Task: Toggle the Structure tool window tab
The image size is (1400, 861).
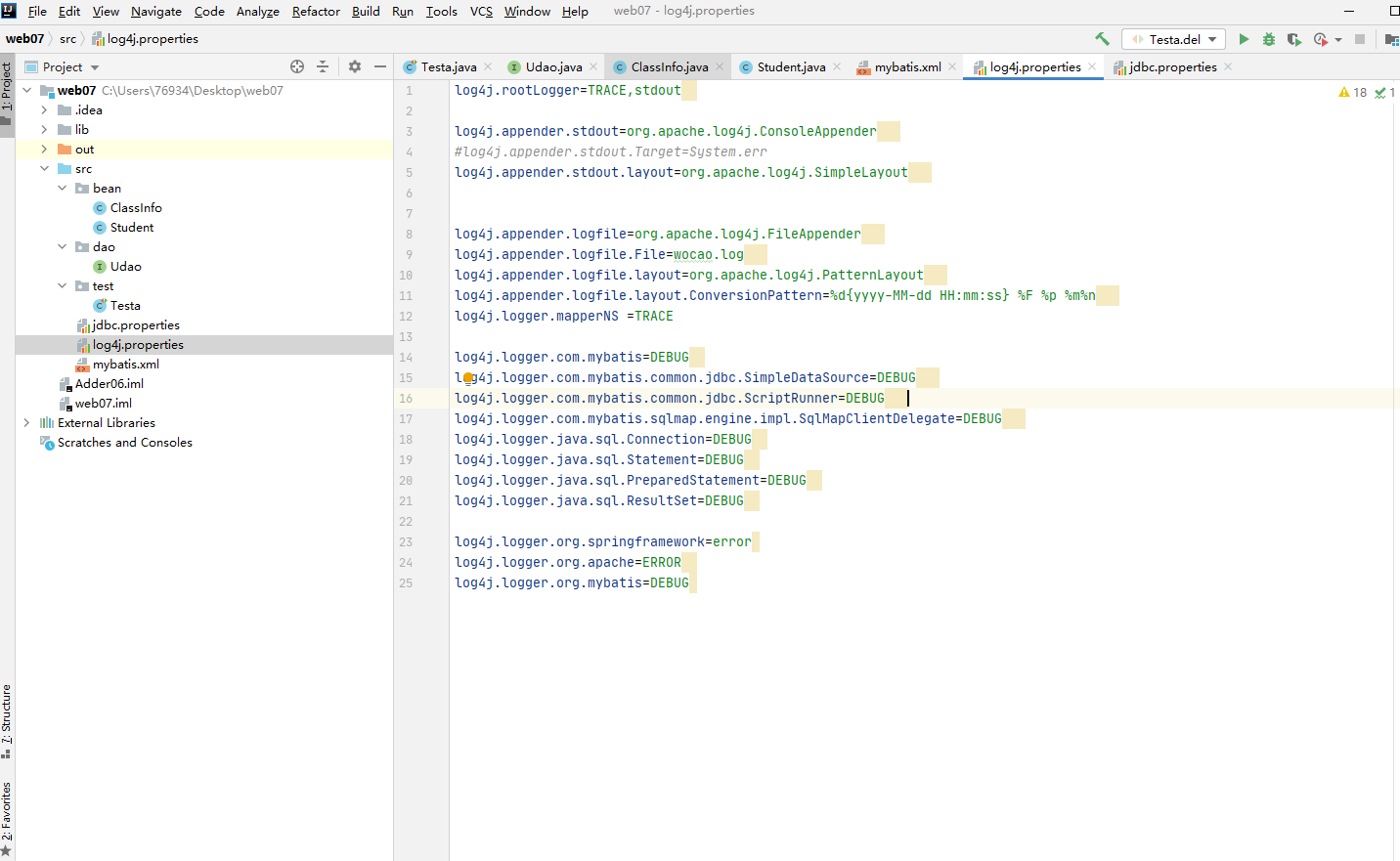Action: (x=7, y=721)
